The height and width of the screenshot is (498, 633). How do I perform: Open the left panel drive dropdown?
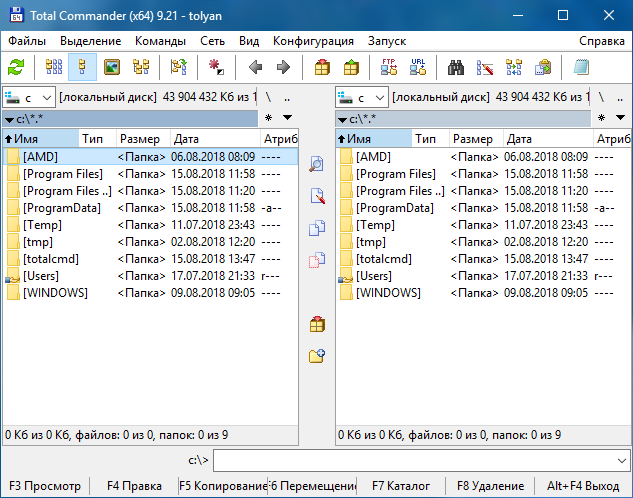[x=28, y=98]
